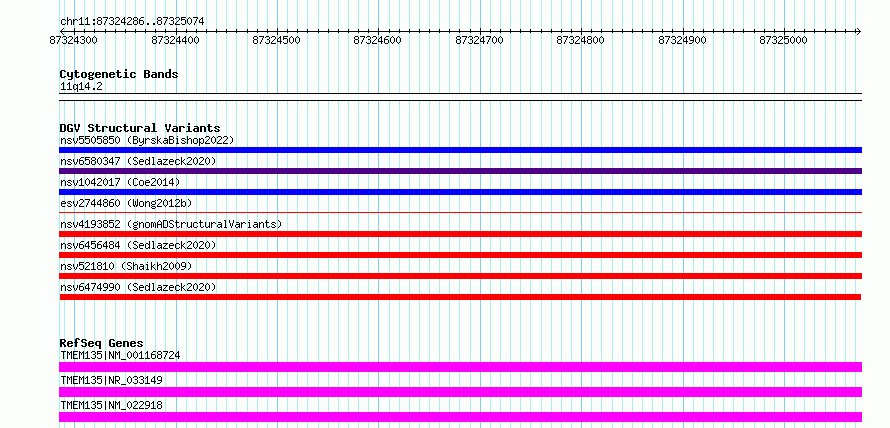Click the purple nsv6580347 variant bar

coord(460,171)
